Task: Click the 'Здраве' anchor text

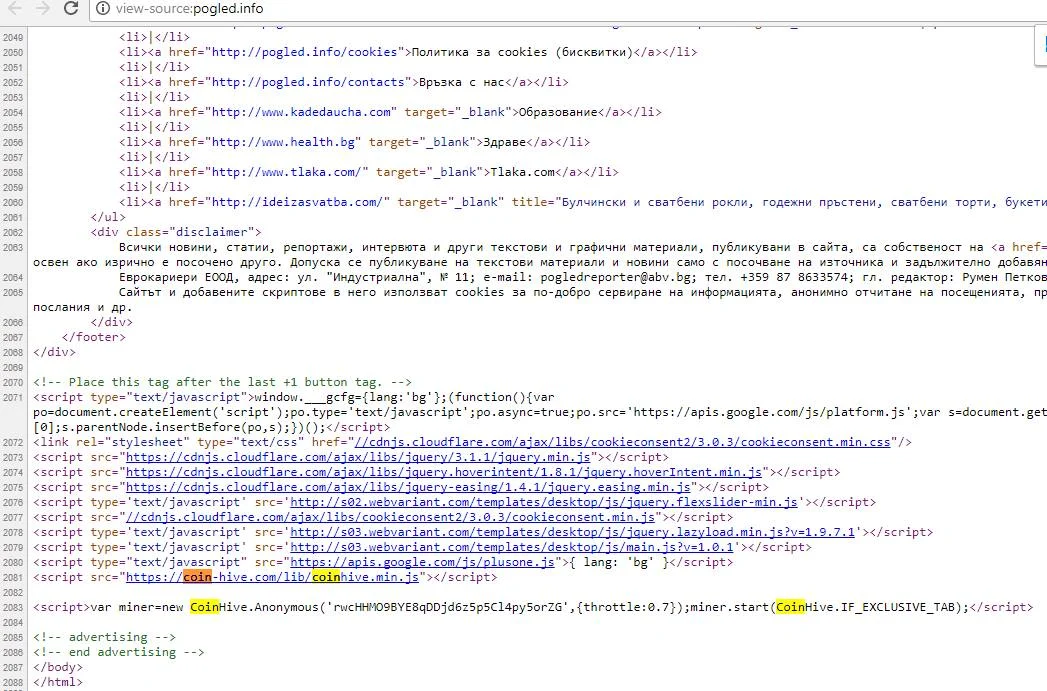Action: (x=505, y=142)
